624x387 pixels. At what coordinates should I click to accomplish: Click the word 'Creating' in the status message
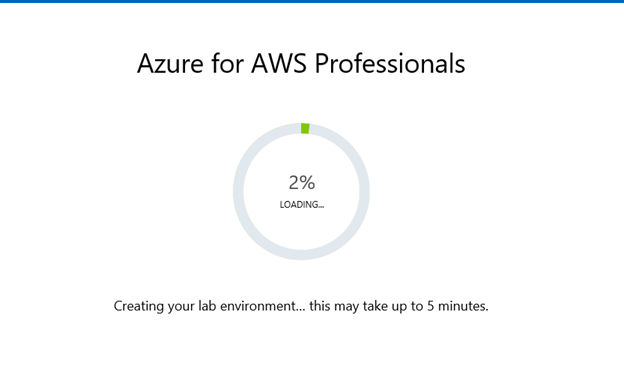coord(138,306)
